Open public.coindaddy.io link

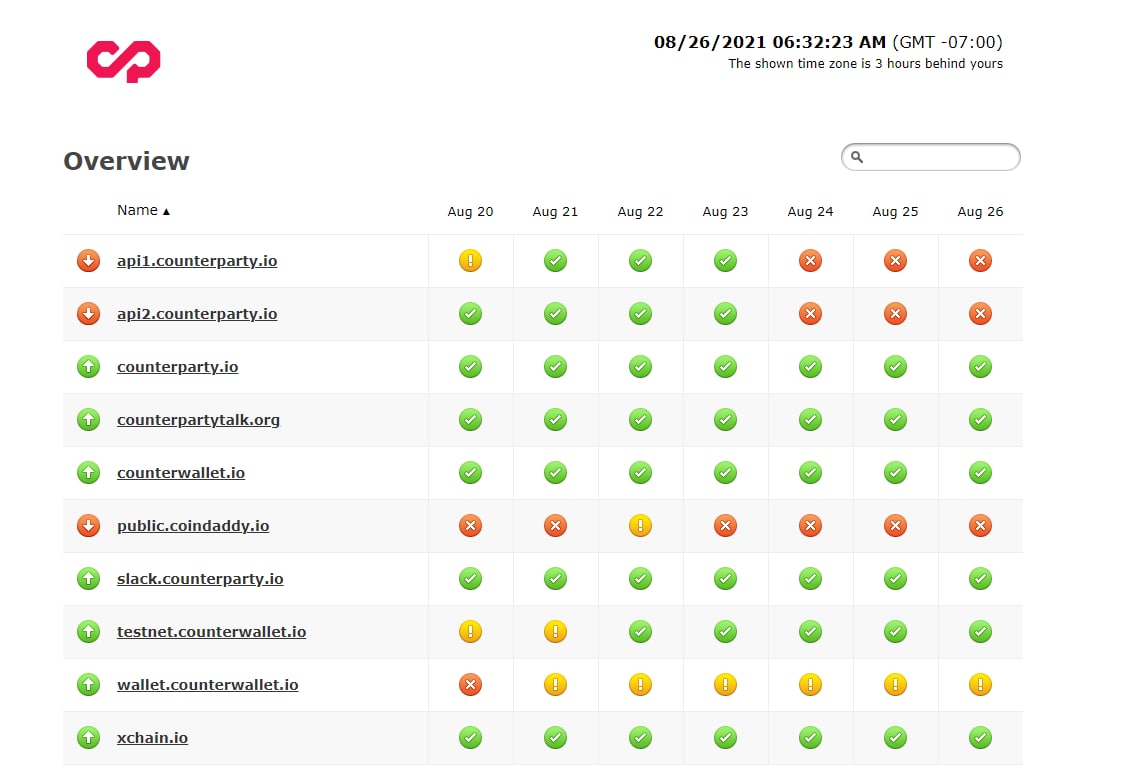[x=193, y=525]
